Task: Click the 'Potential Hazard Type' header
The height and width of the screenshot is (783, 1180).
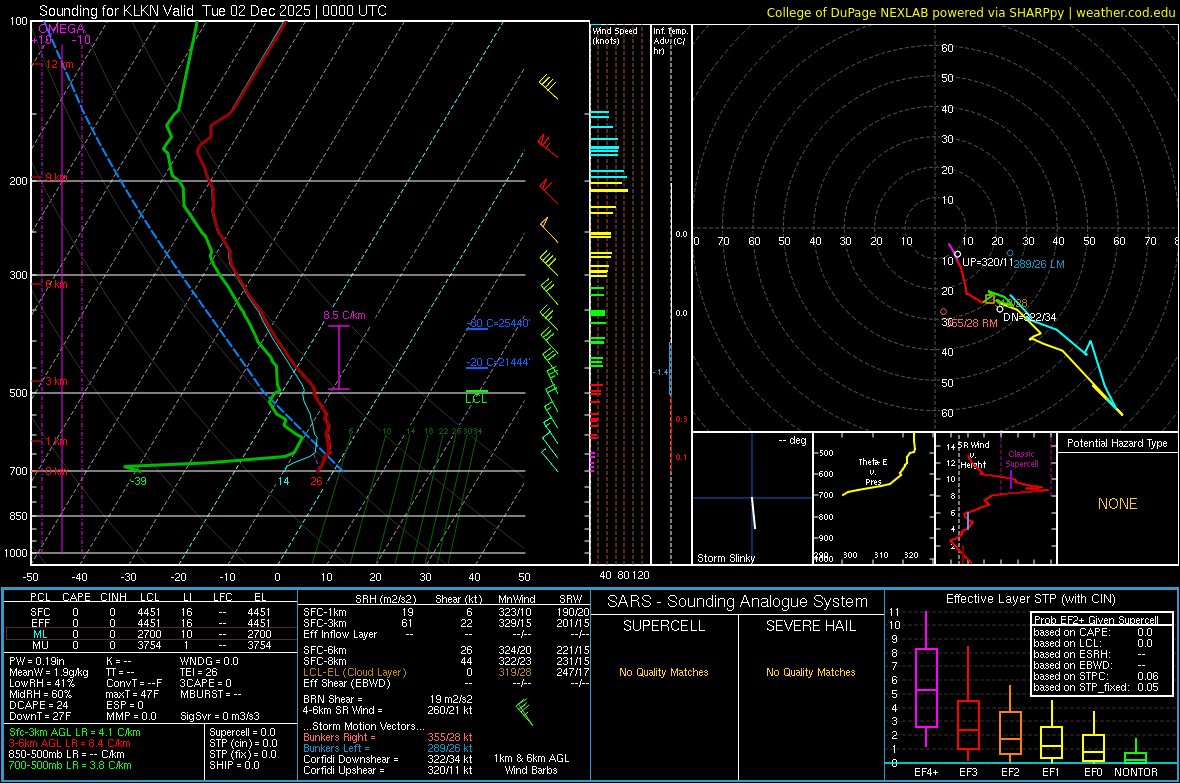Action: tap(1117, 443)
